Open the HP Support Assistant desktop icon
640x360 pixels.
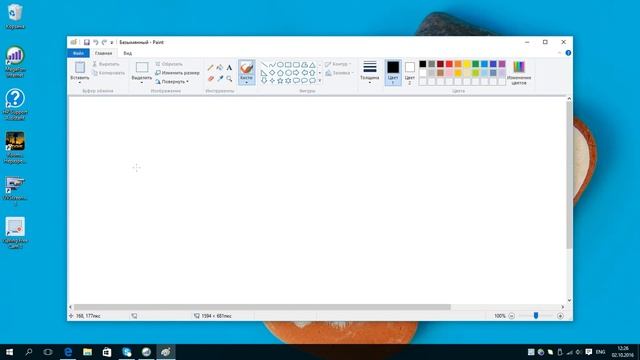15,104
